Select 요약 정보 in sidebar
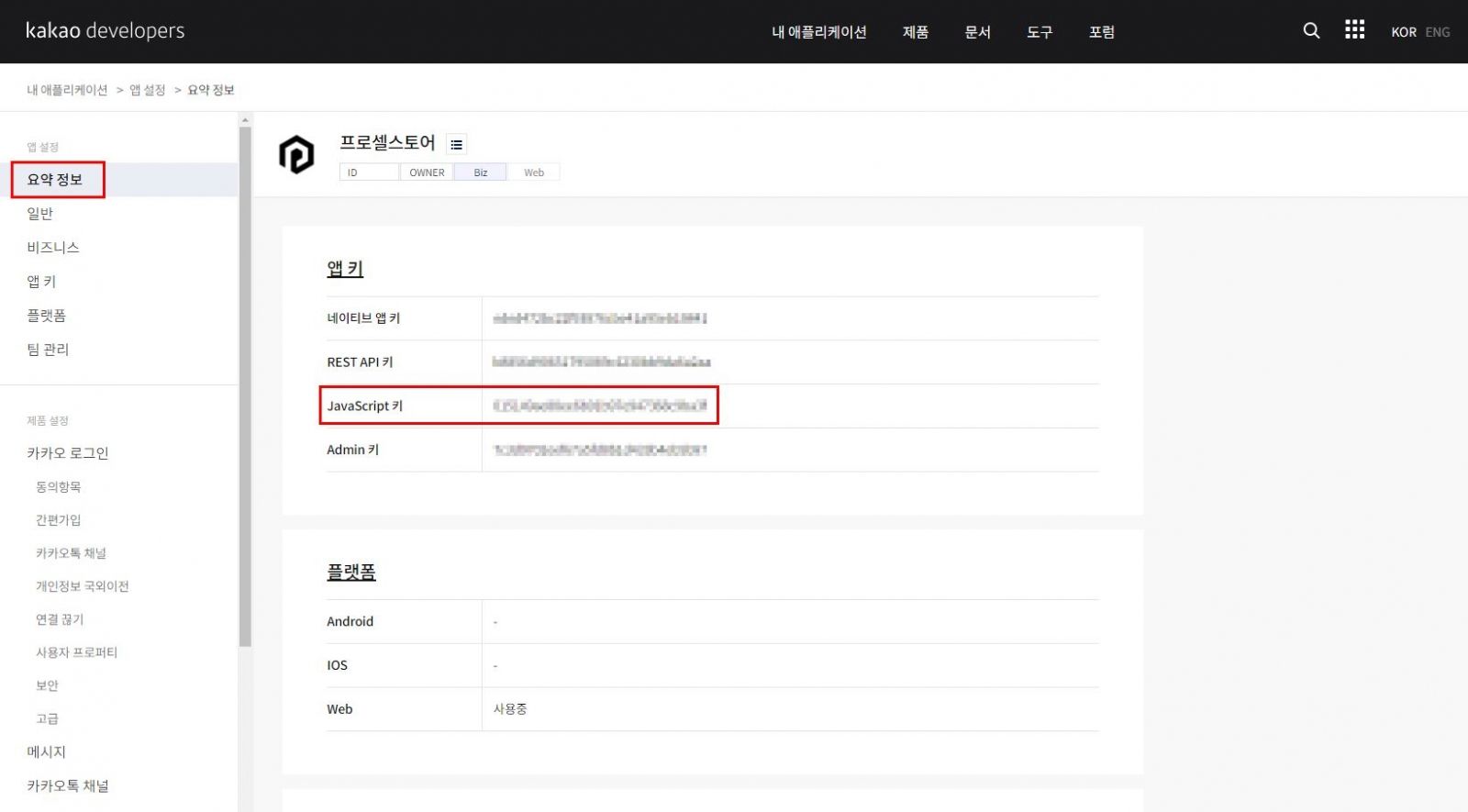The width and height of the screenshot is (1468, 812). point(55,180)
